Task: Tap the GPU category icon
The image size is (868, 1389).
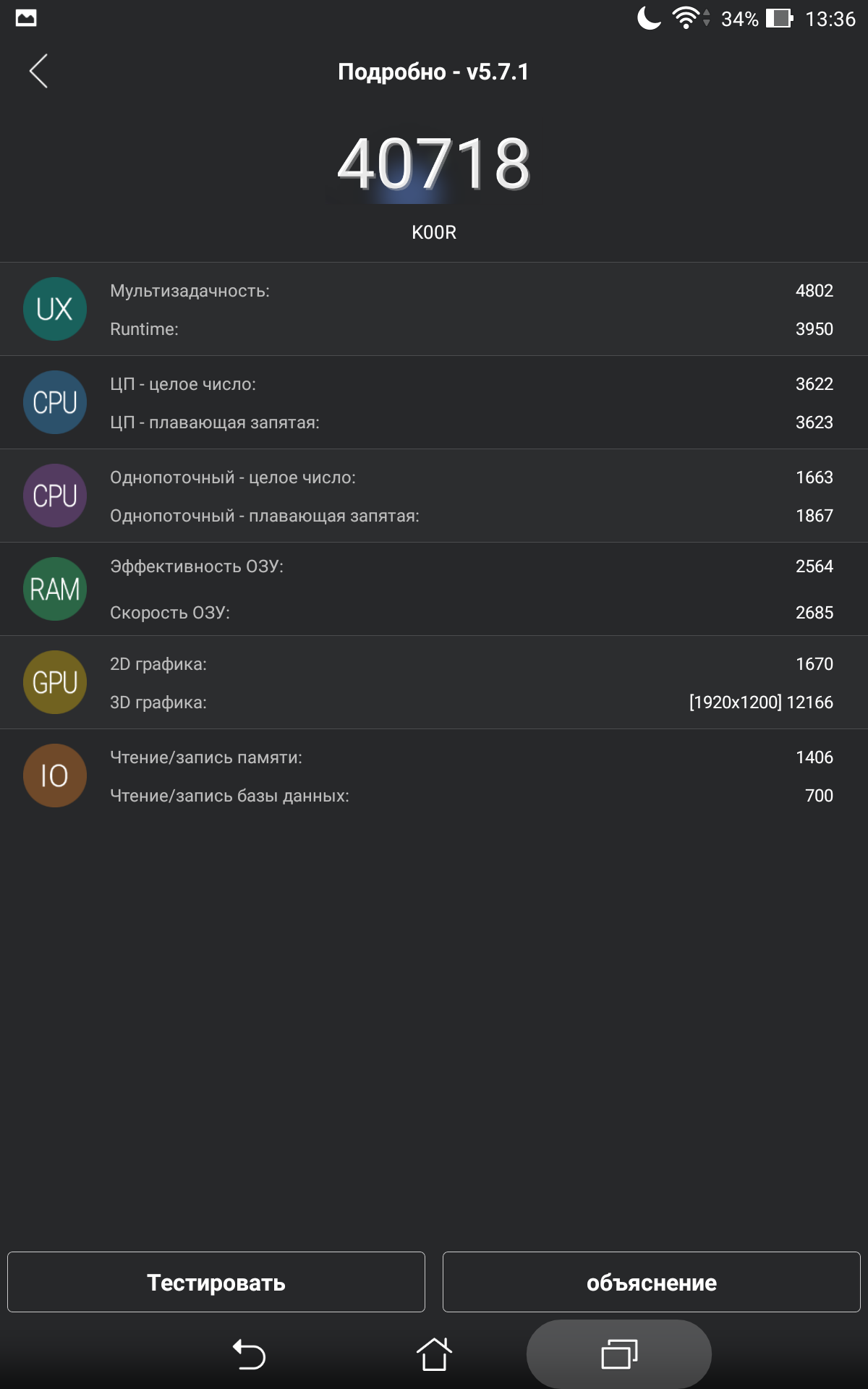Action: [55, 682]
